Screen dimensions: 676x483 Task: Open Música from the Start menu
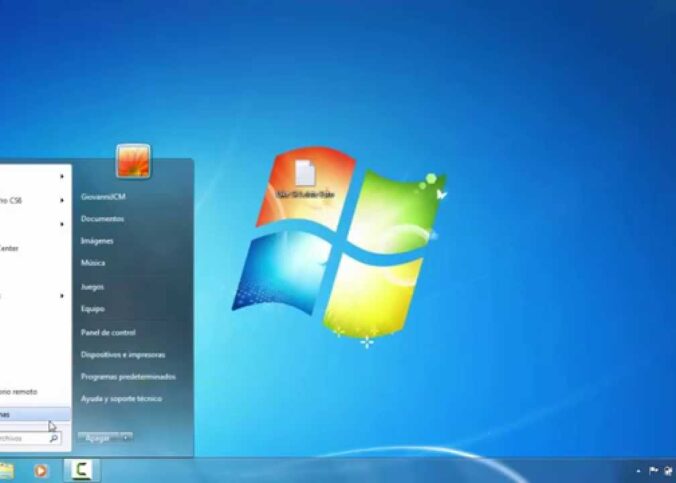[x=93, y=263]
